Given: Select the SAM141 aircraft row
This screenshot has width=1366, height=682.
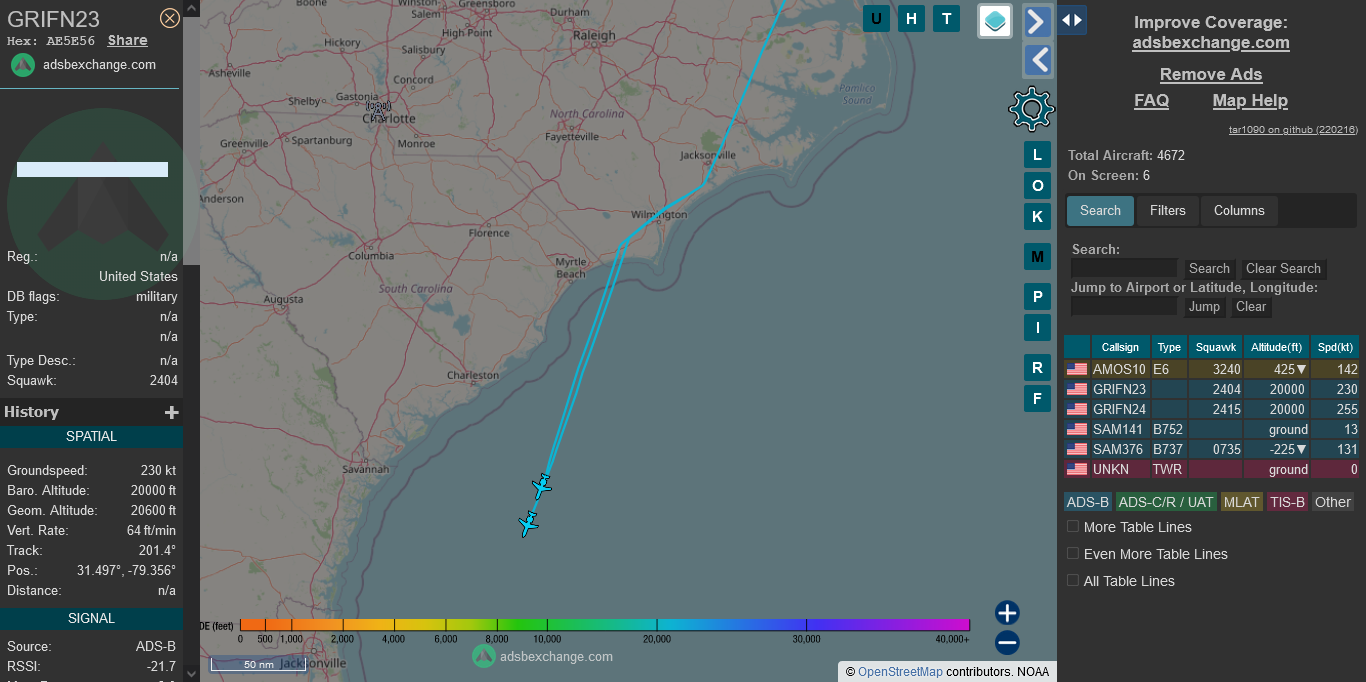Looking at the screenshot, I should pyautogui.click(x=1211, y=429).
